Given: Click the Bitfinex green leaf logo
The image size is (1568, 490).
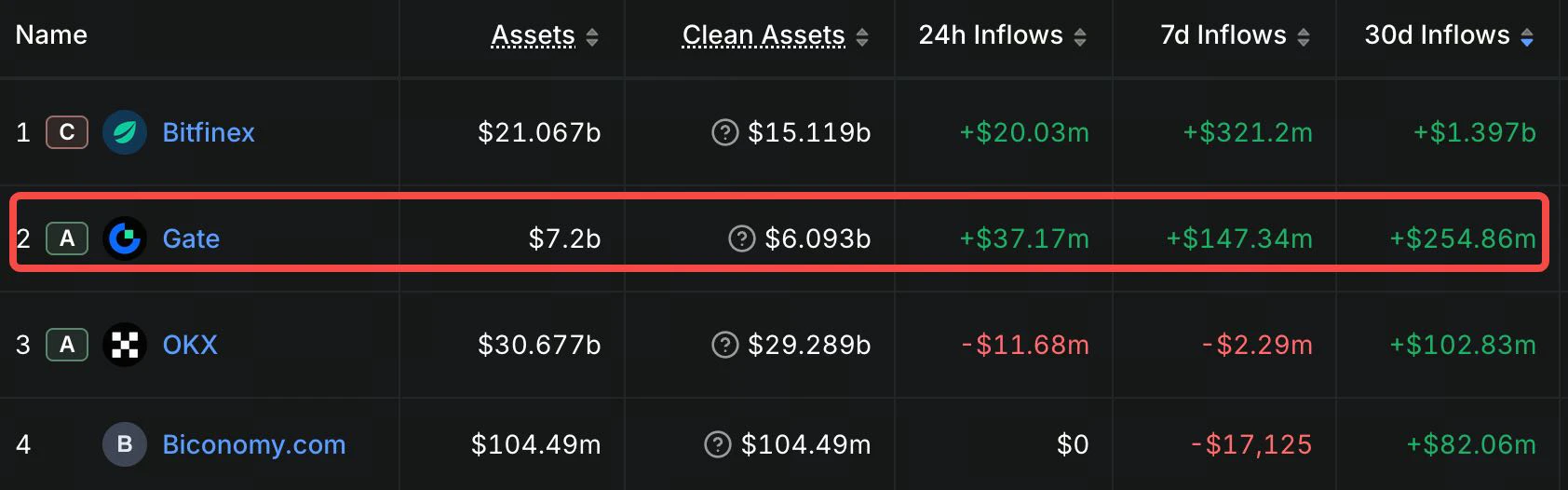Looking at the screenshot, I should pos(125,132).
